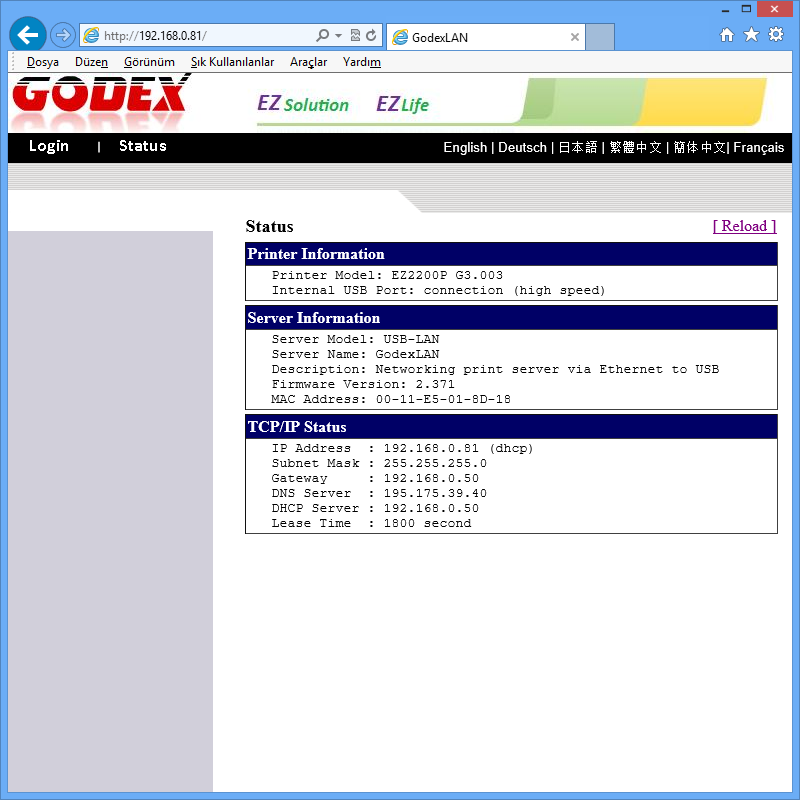Image resolution: width=800 pixels, height=800 pixels.
Task: Open the Tools gear icon
Action: (775, 35)
